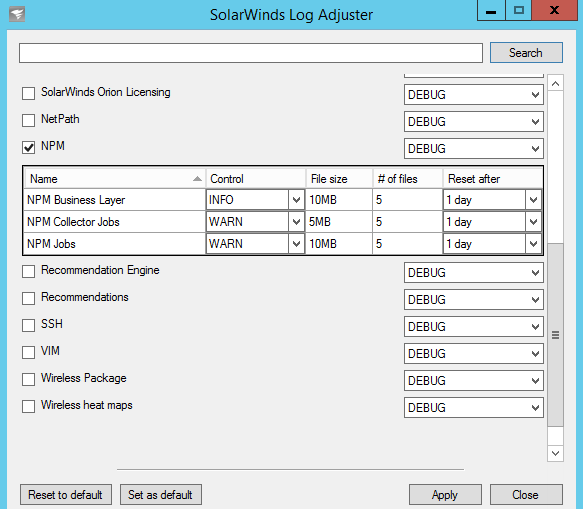The width and height of the screenshot is (583, 509).
Task: Open NetPath log level dropdown
Action: pos(474,122)
